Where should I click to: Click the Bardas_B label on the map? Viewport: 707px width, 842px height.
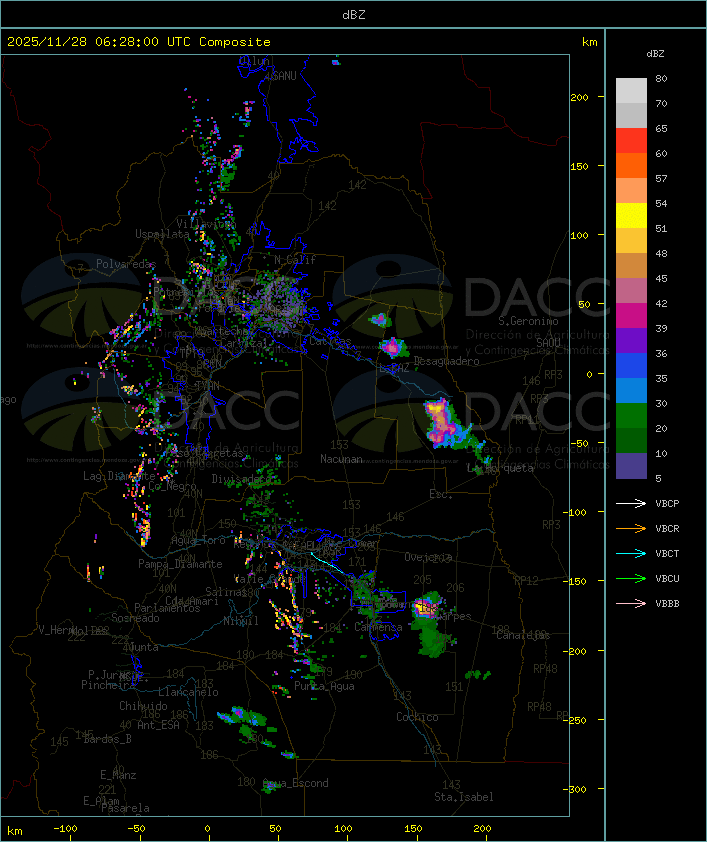107,739
